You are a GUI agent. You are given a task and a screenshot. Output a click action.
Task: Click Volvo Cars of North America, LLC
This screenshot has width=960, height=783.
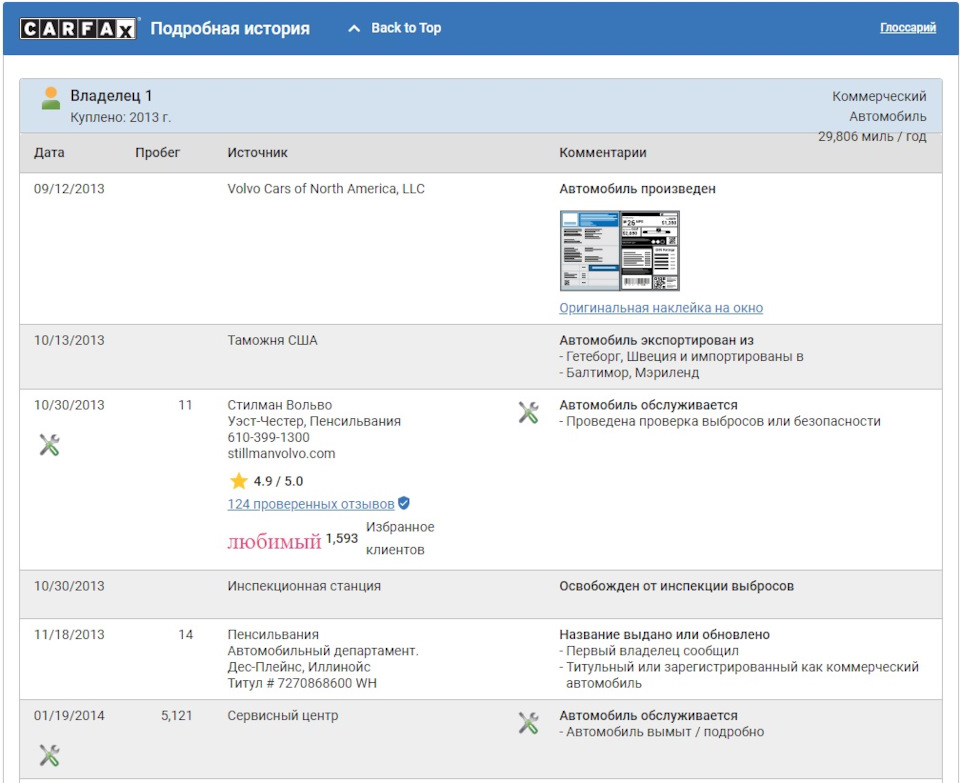point(326,189)
